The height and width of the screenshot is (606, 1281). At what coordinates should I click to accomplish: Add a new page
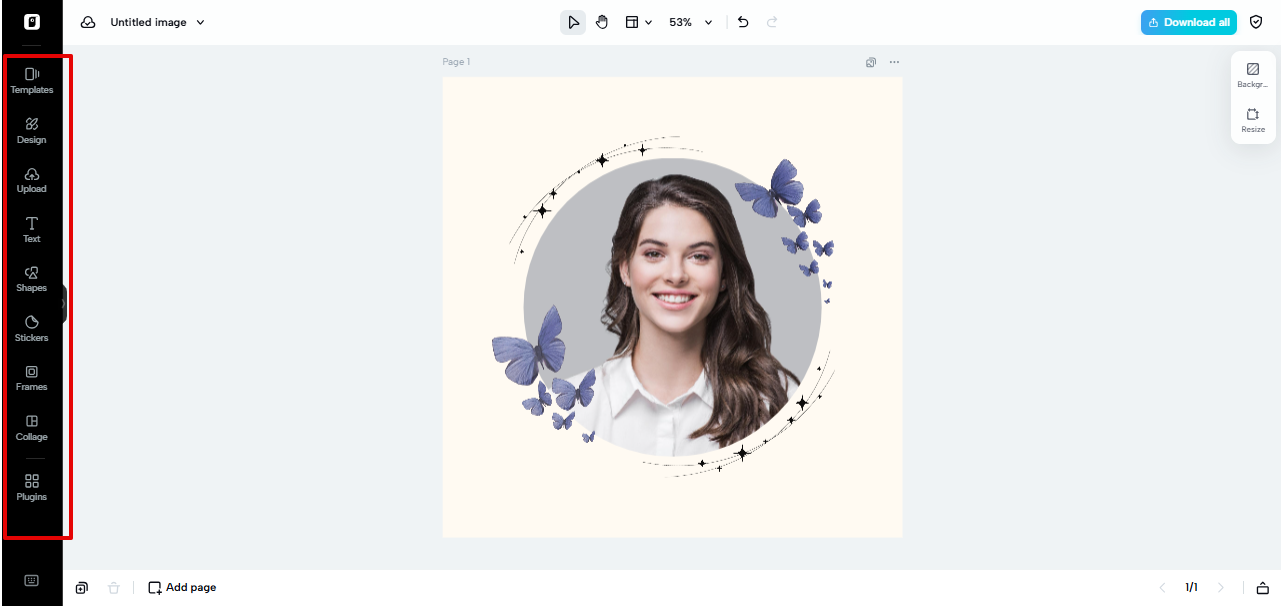point(181,587)
